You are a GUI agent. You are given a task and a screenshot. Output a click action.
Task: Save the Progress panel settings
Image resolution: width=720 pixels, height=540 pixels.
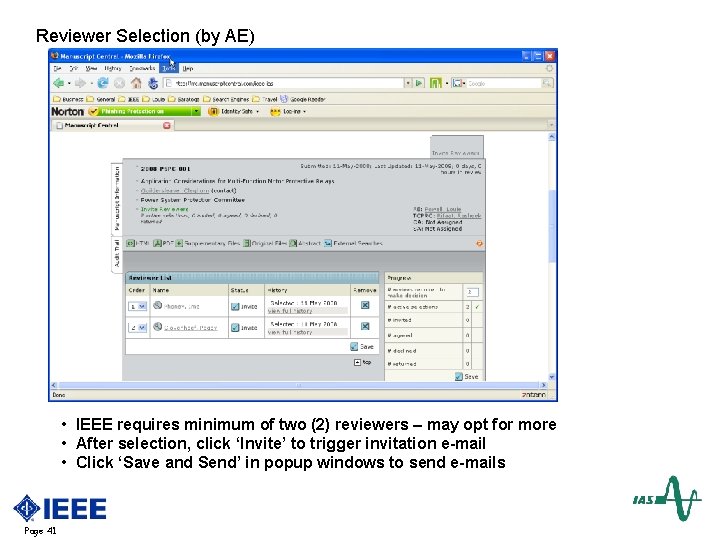[x=467, y=377]
